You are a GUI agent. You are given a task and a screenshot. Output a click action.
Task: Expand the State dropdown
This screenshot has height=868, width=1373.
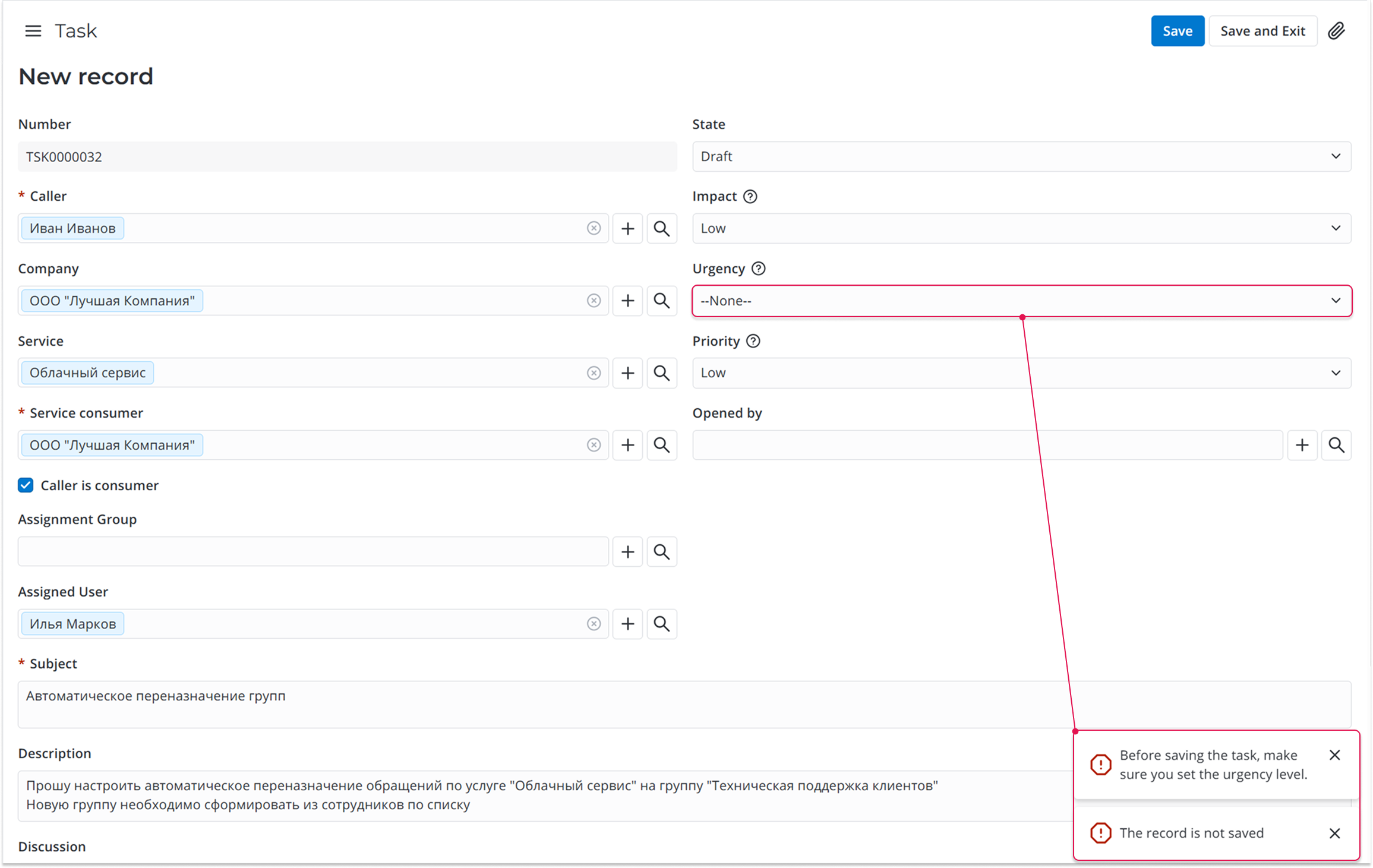pyautogui.click(x=1021, y=157)
